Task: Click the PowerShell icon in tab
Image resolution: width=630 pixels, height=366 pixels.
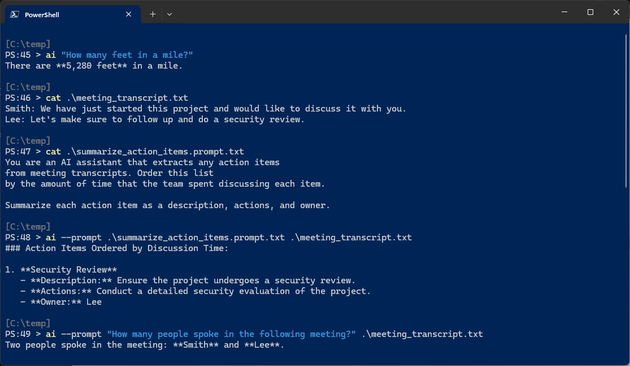Action: pyautogui.click(x=15, y=14)
